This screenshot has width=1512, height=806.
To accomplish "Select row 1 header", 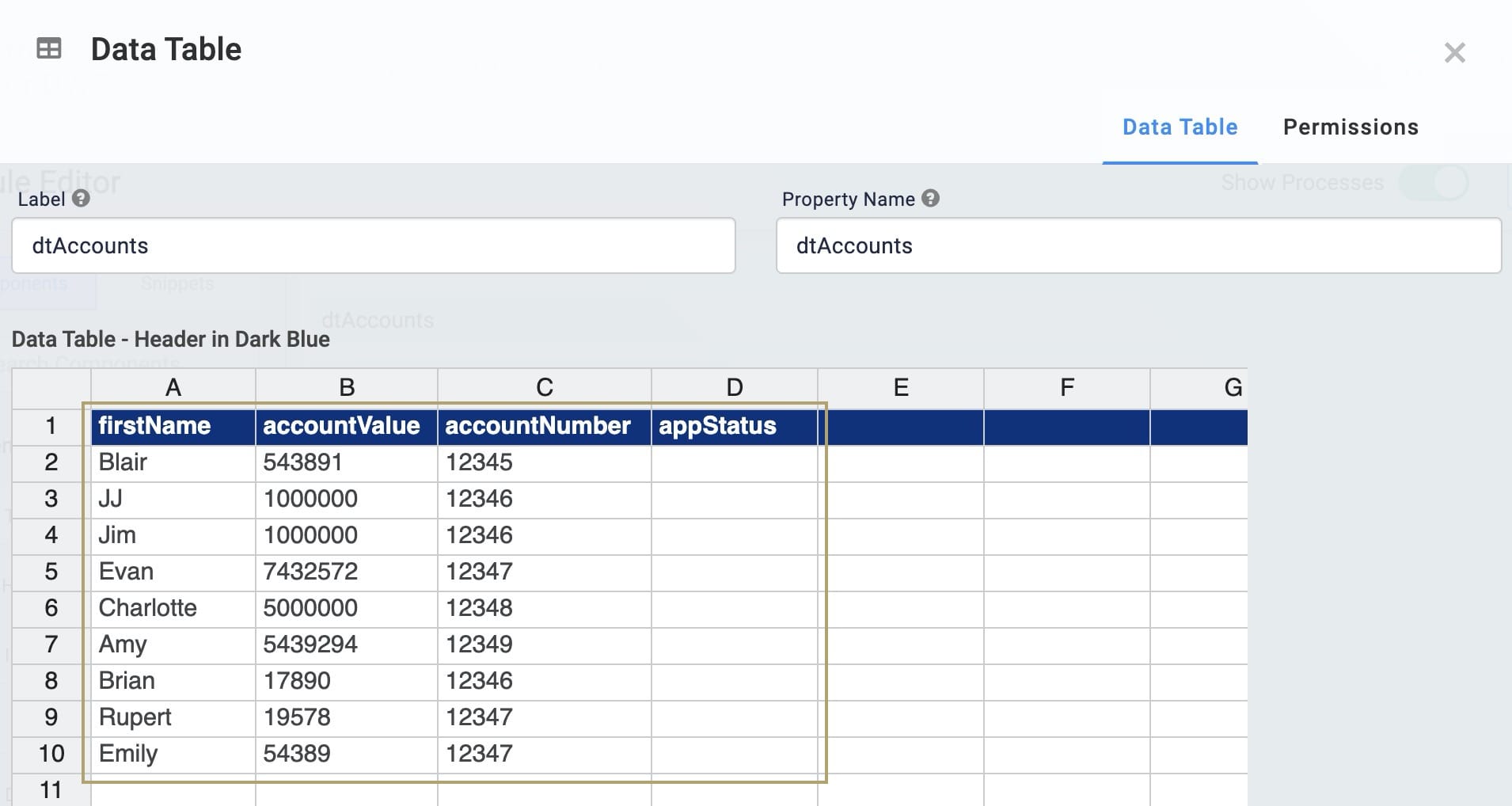I will 51,427.
